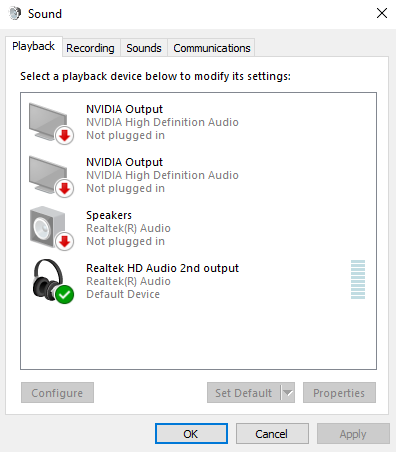Click the Configure button
The image size is (396, 452).
[x=57, y=393]
